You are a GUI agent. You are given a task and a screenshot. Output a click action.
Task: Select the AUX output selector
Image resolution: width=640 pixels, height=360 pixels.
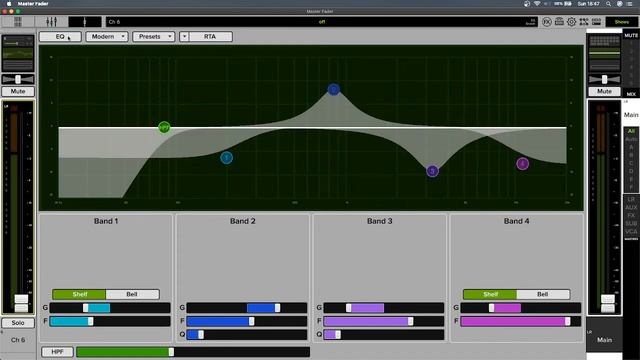(631, 207)
